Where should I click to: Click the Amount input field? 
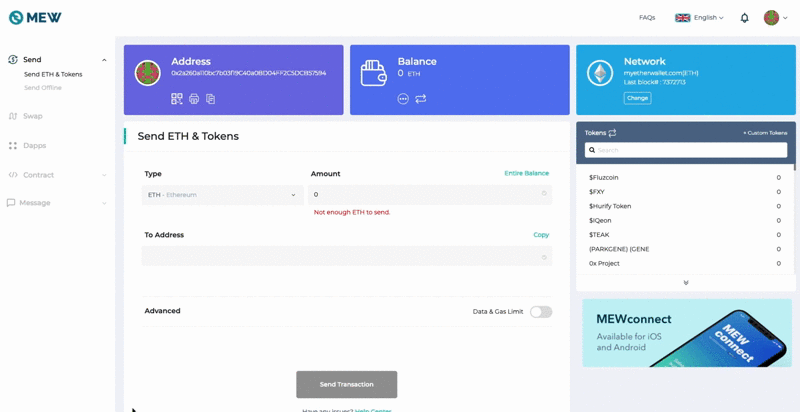point(430,195)
